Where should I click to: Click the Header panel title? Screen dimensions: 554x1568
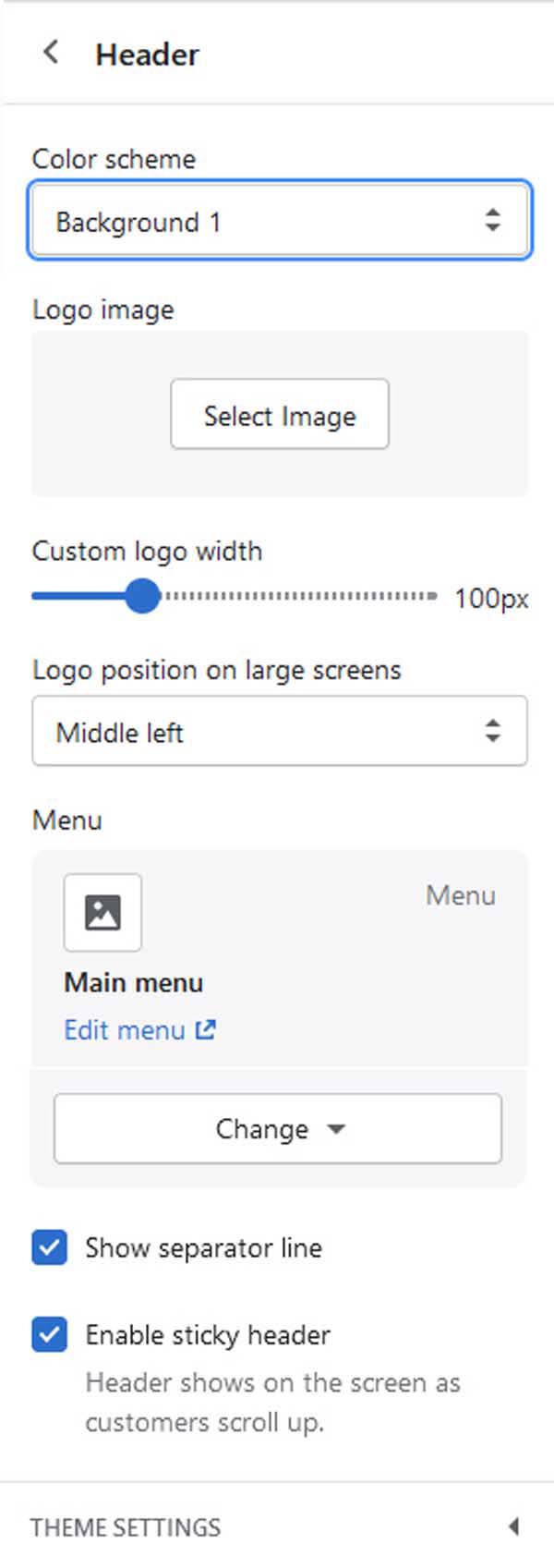click(x=147, y=55)
